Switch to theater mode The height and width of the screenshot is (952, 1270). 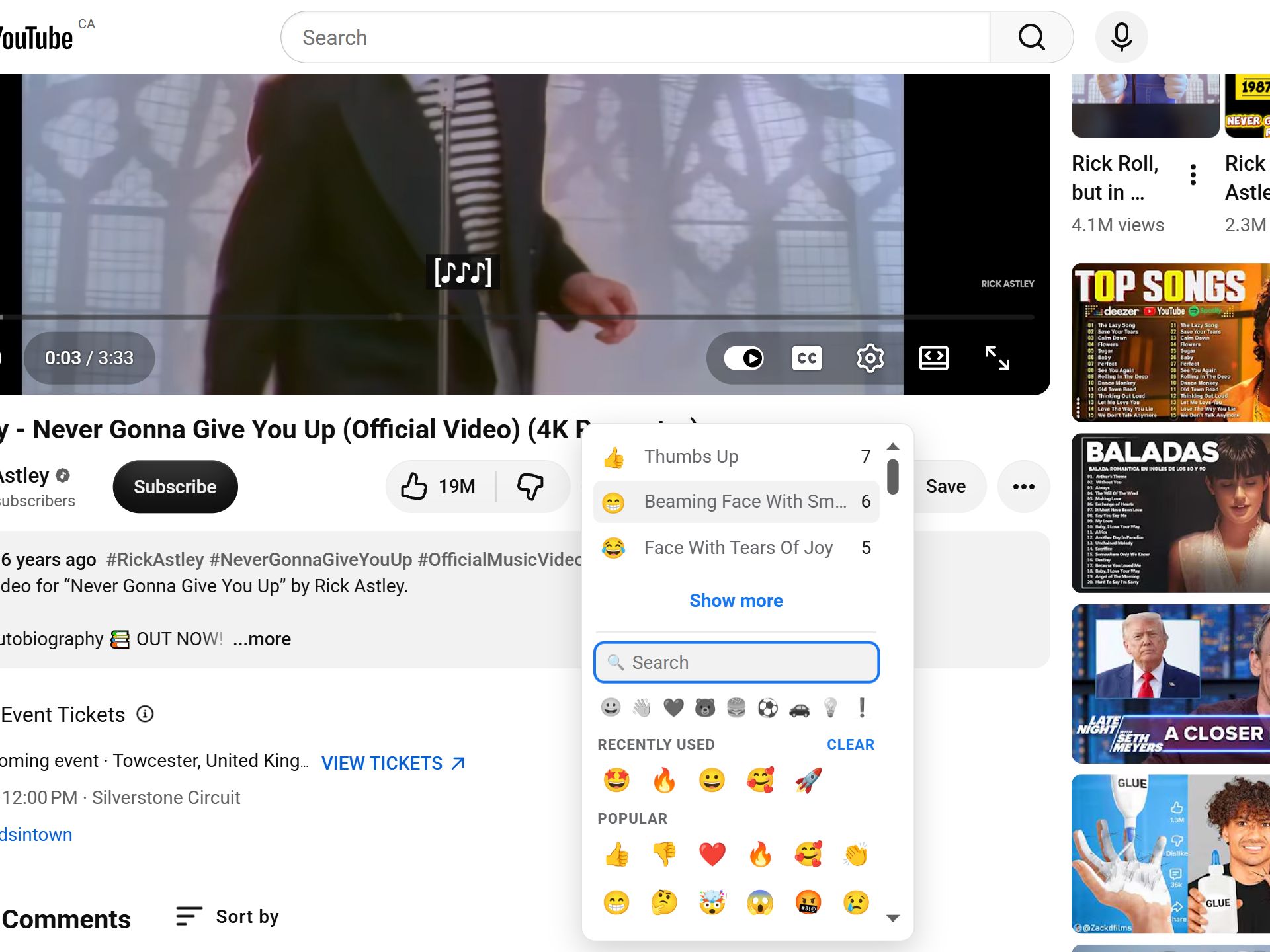pos(933,358)
